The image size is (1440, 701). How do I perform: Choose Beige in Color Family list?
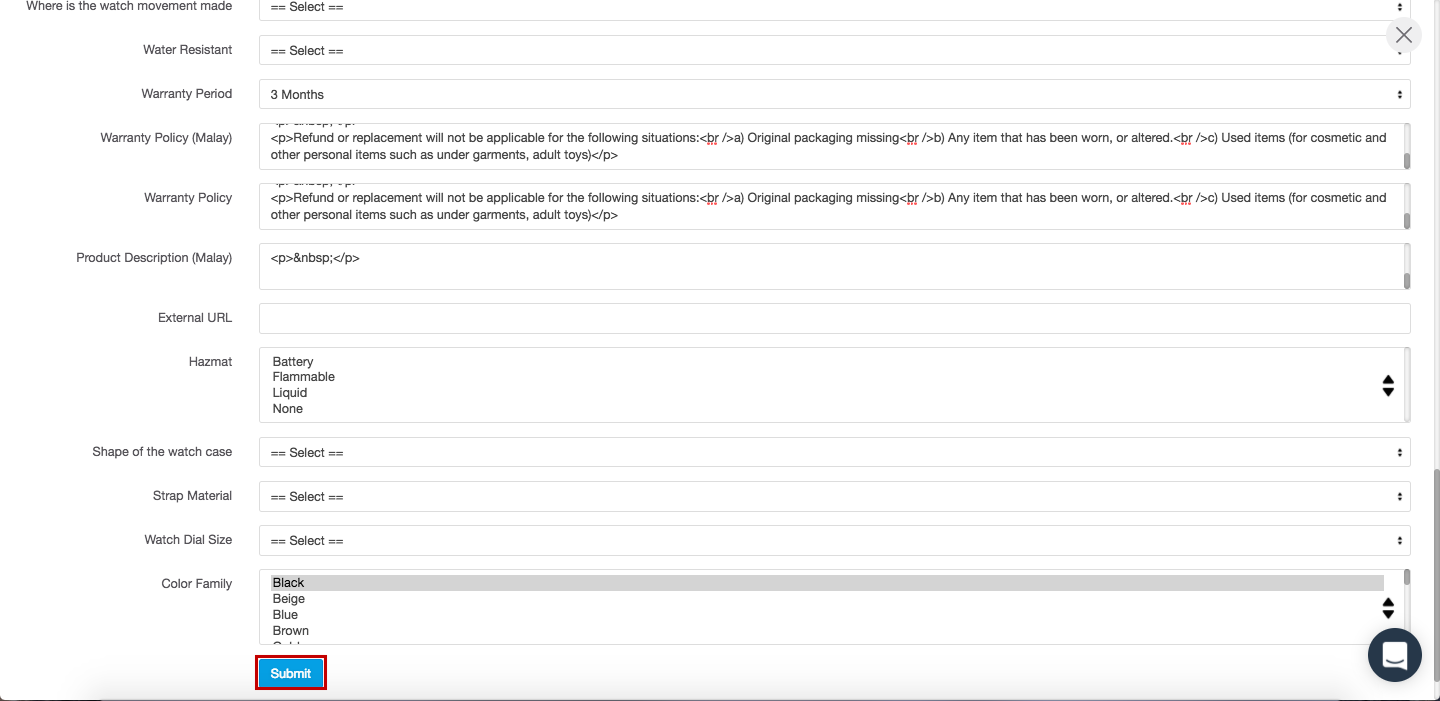[x=288, y=599]
